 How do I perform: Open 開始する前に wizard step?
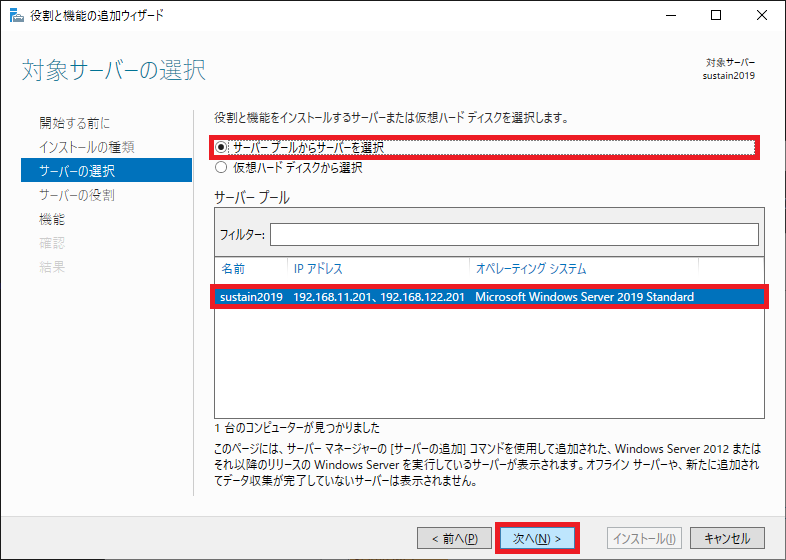(x=75, y=123)
